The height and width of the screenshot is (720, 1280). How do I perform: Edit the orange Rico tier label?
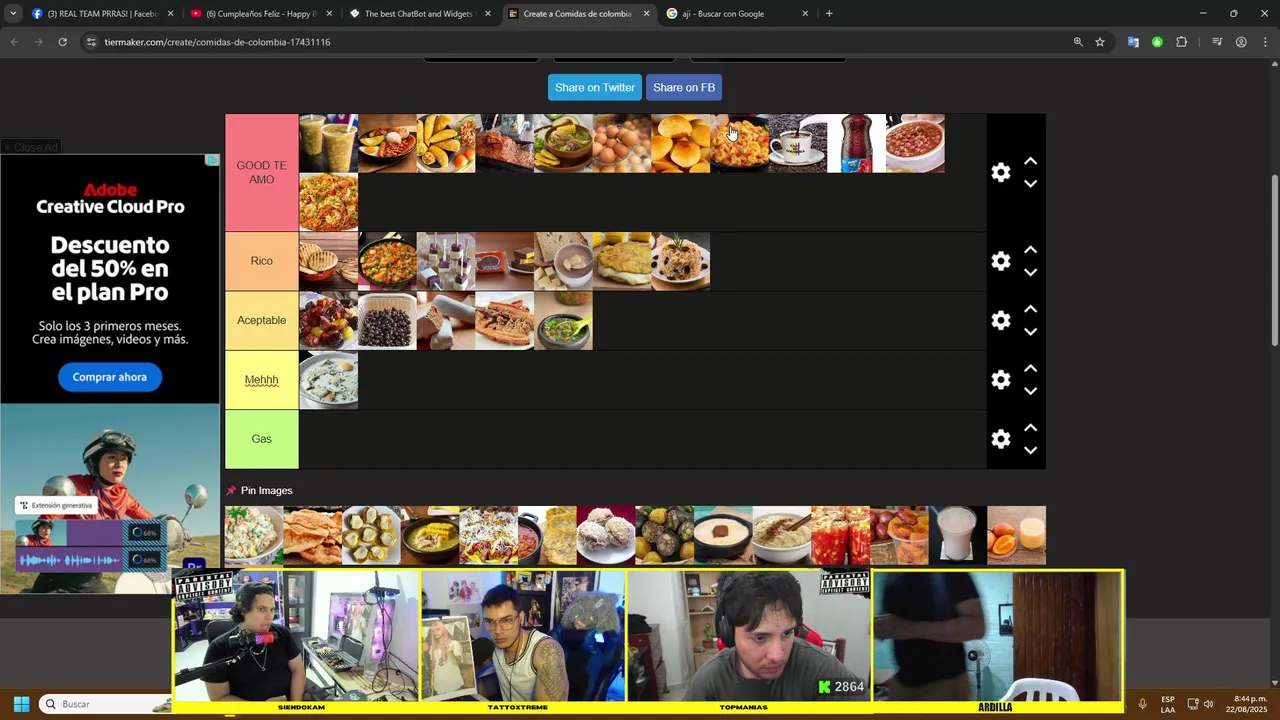[261, 261]
